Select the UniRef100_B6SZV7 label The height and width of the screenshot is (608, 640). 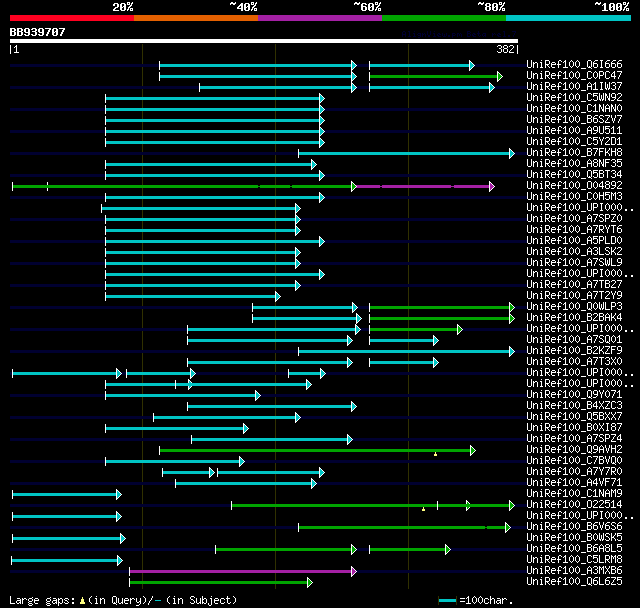coord(574,120)
